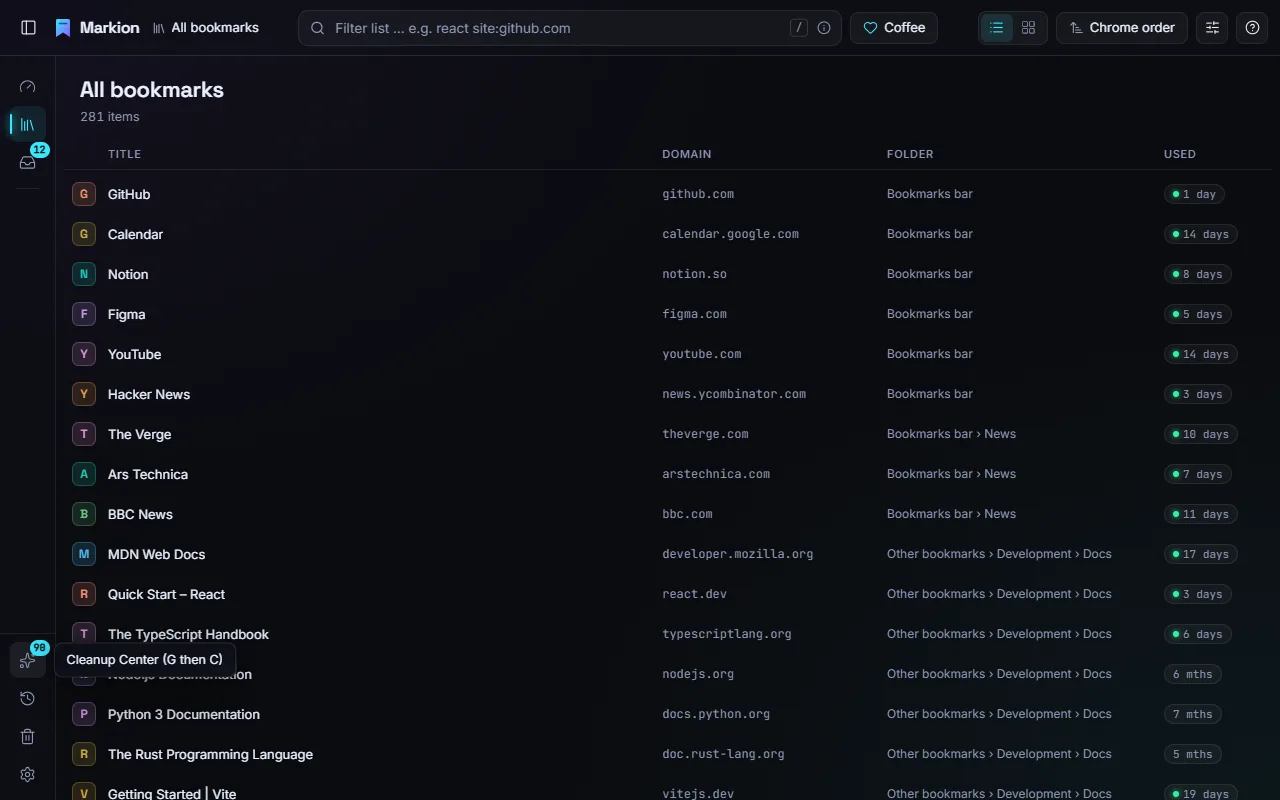Open display options sliders icon
The image size is (1280, 800).
[x=1212, y=28]
